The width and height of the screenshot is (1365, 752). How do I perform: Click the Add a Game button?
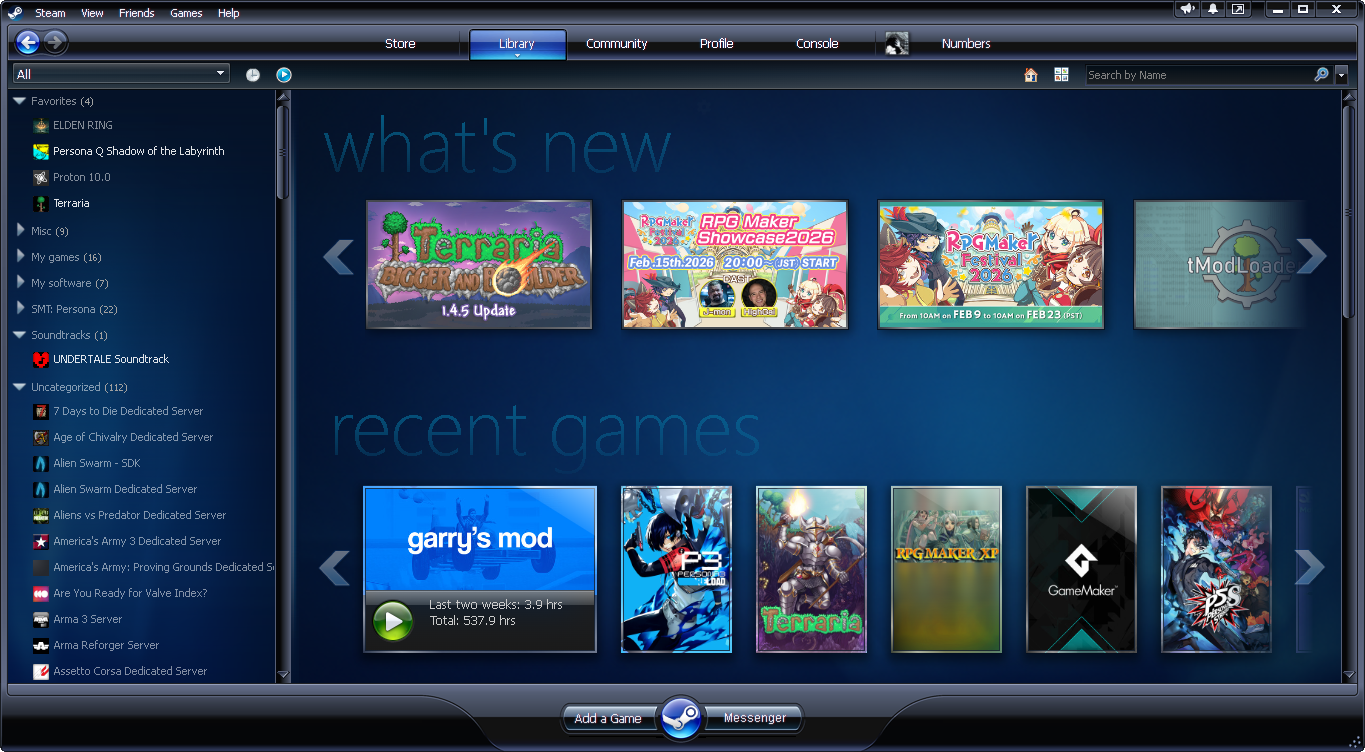tap(608, 718)
